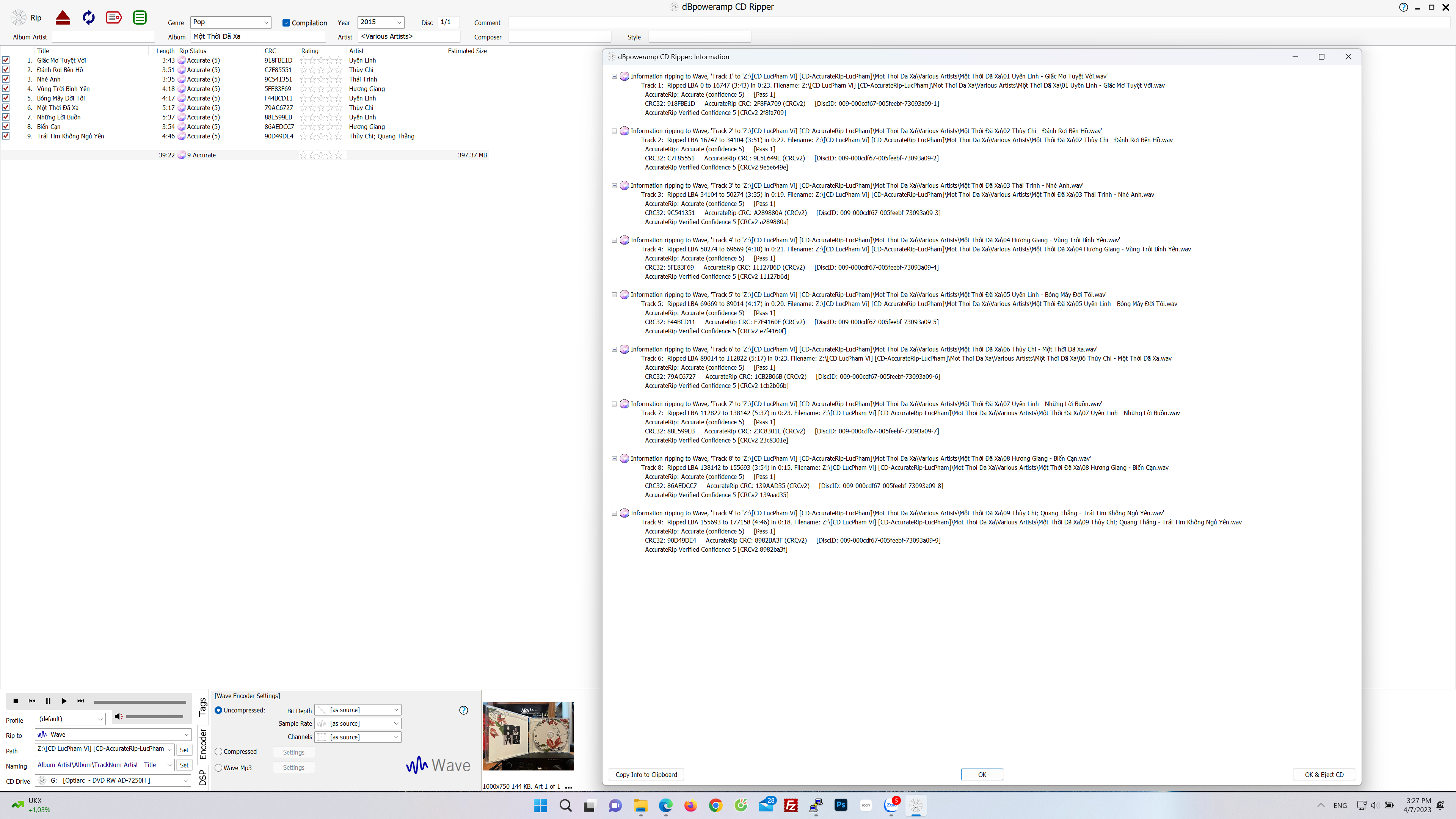Open the help icon in the title bar

(x=1403, y=7)
